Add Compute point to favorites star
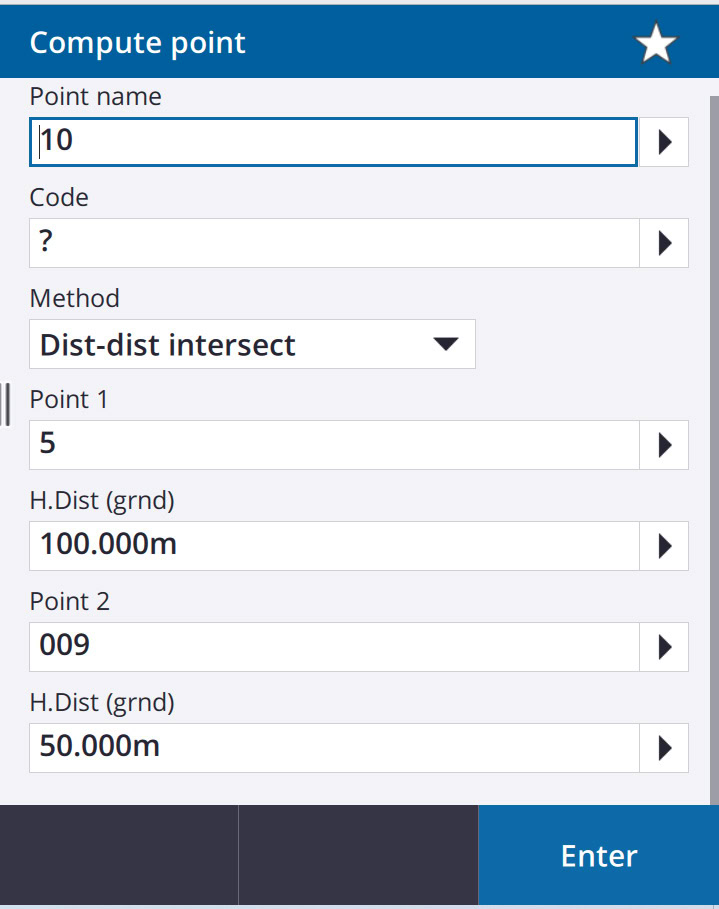Image resolution: width=719 pixels, height=909 pixels. point(656,43)
